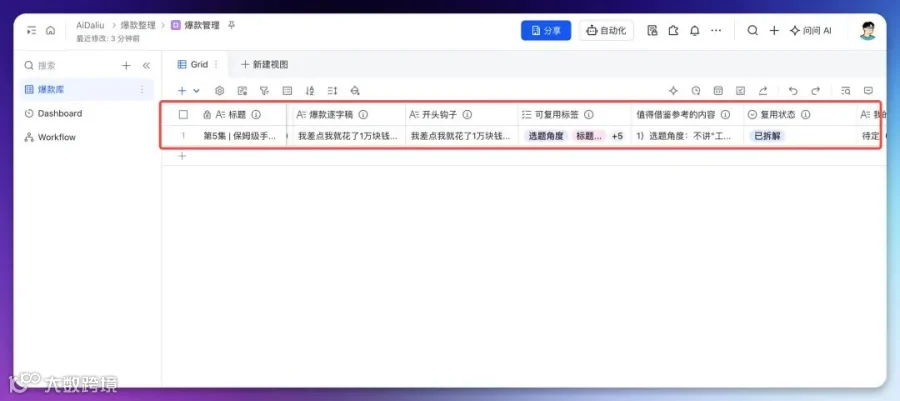Add a new item with sidebar plus
Screen dimensions: 900x401
coord(126,66)
